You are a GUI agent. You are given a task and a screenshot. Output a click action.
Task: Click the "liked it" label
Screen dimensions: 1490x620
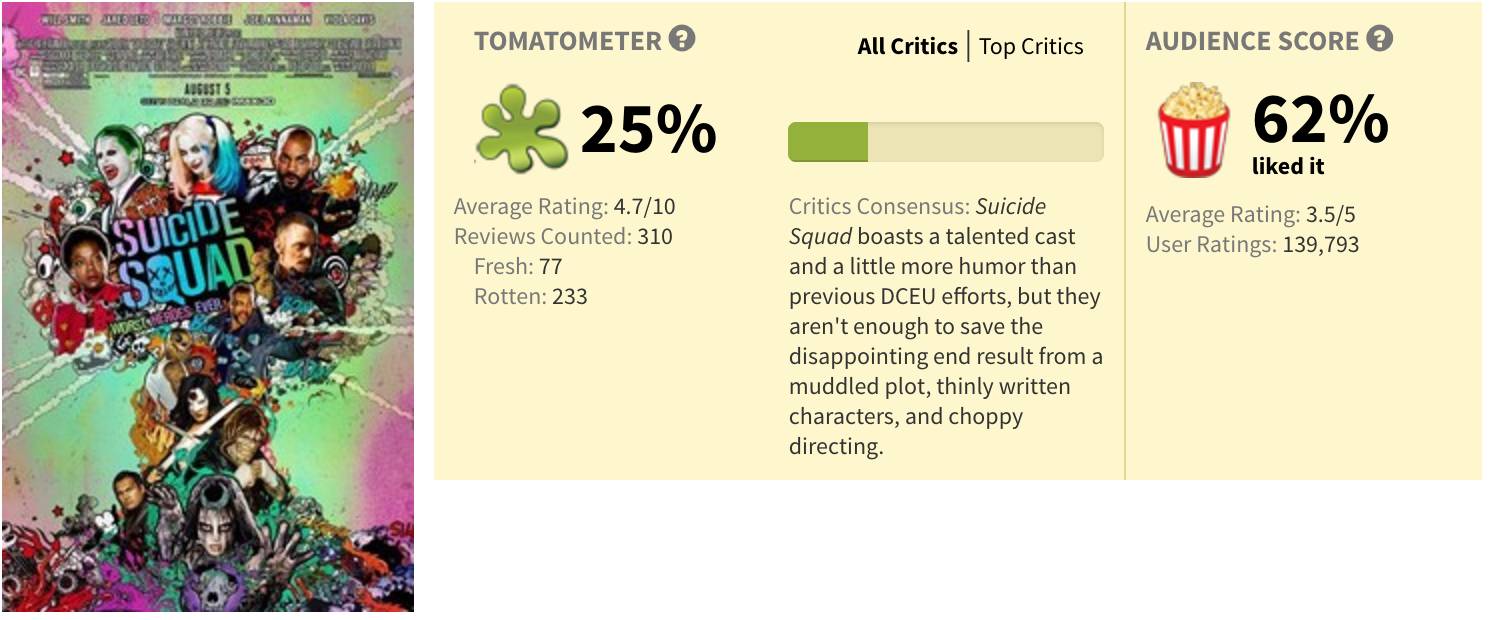click(x=1288, y=167)
